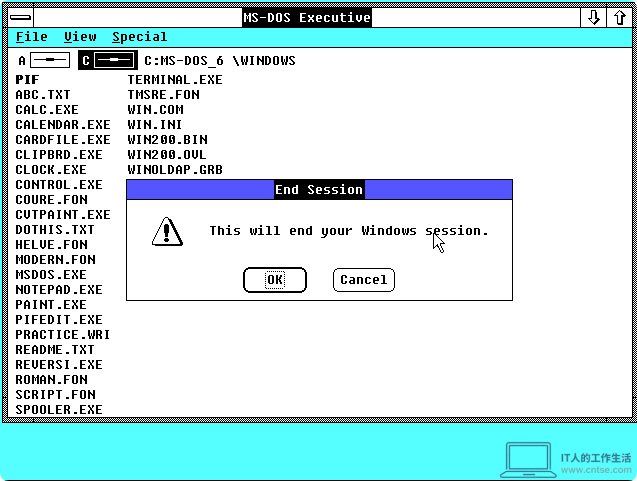Select CLIPBRD.EXE file

click(x=58, y=155)
